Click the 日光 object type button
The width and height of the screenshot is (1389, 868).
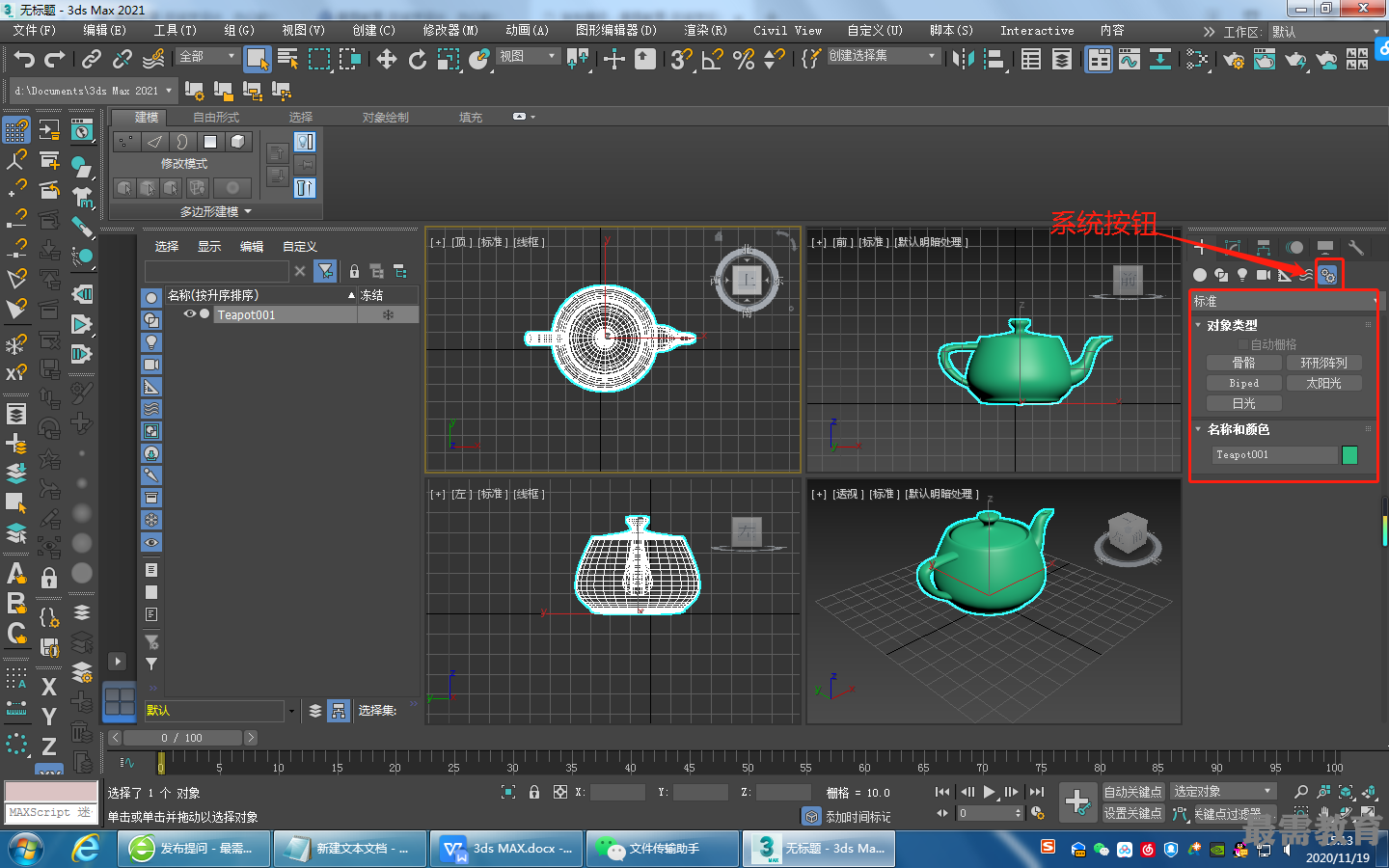tap(1244, 404)
